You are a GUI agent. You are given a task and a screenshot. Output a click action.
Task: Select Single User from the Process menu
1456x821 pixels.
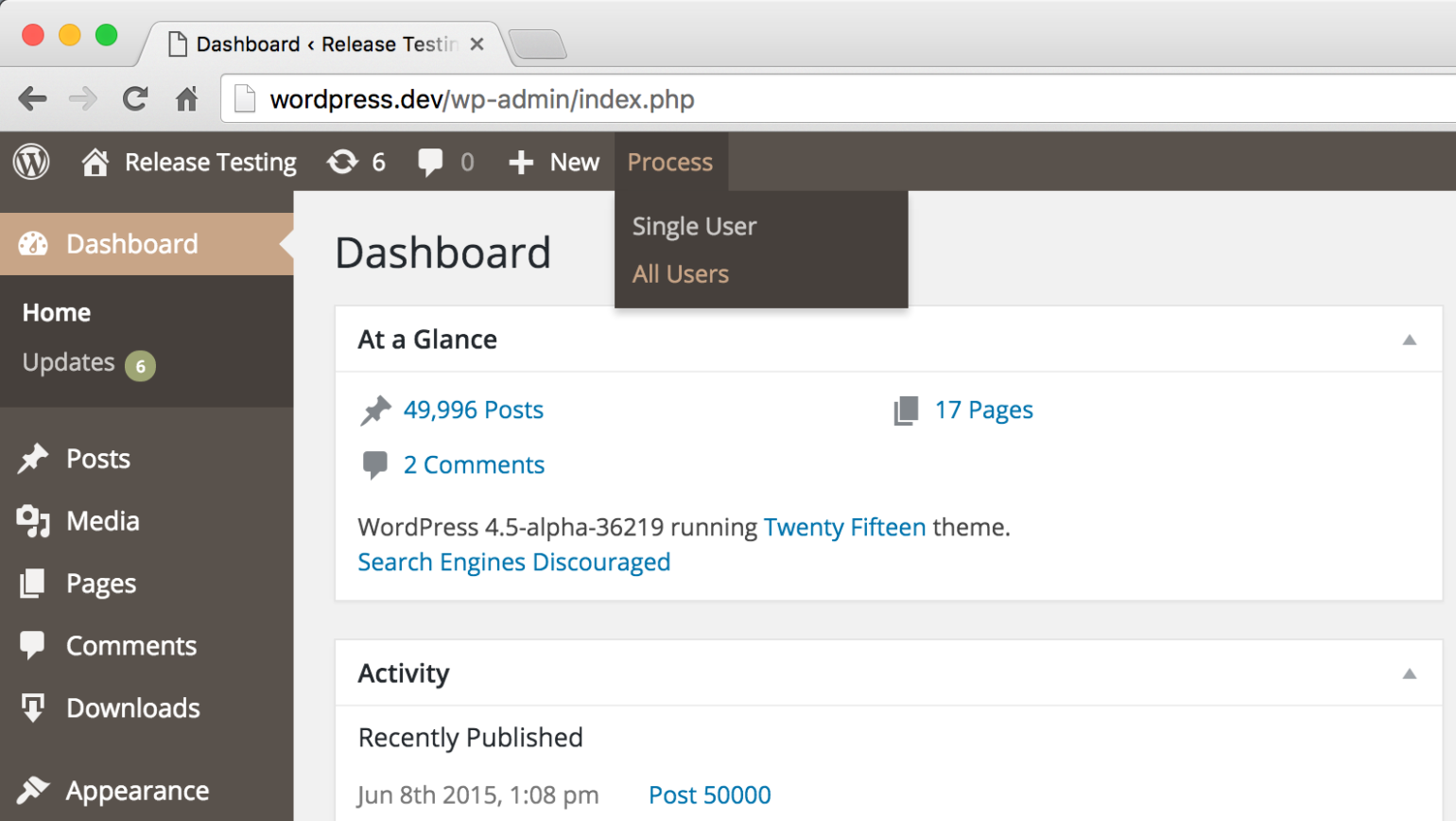(x=694, y=226)
